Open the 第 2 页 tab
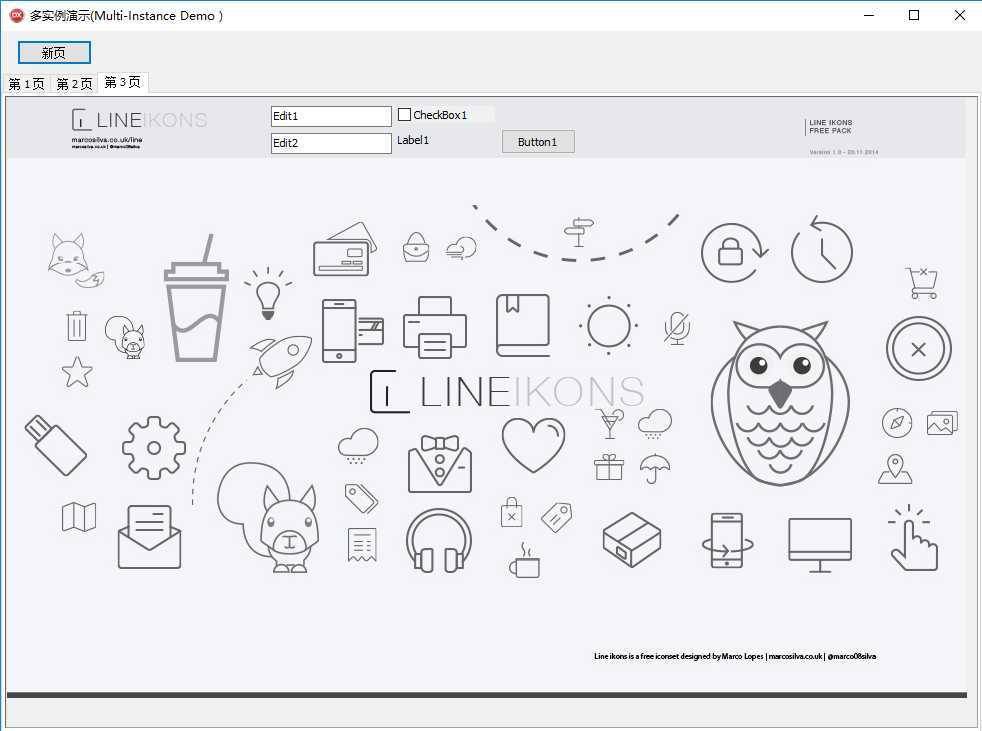The width and height of the screenshot is (982, 731). [x=75, y=84]
